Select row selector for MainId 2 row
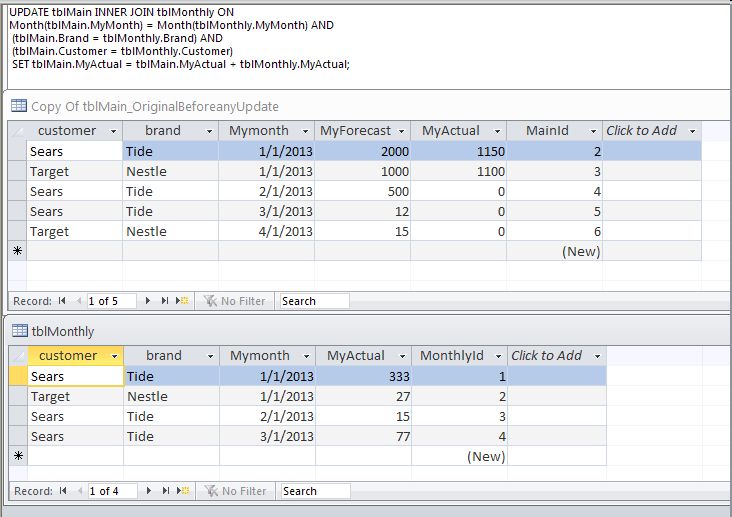732x517 pixels. tap(17, 151)
